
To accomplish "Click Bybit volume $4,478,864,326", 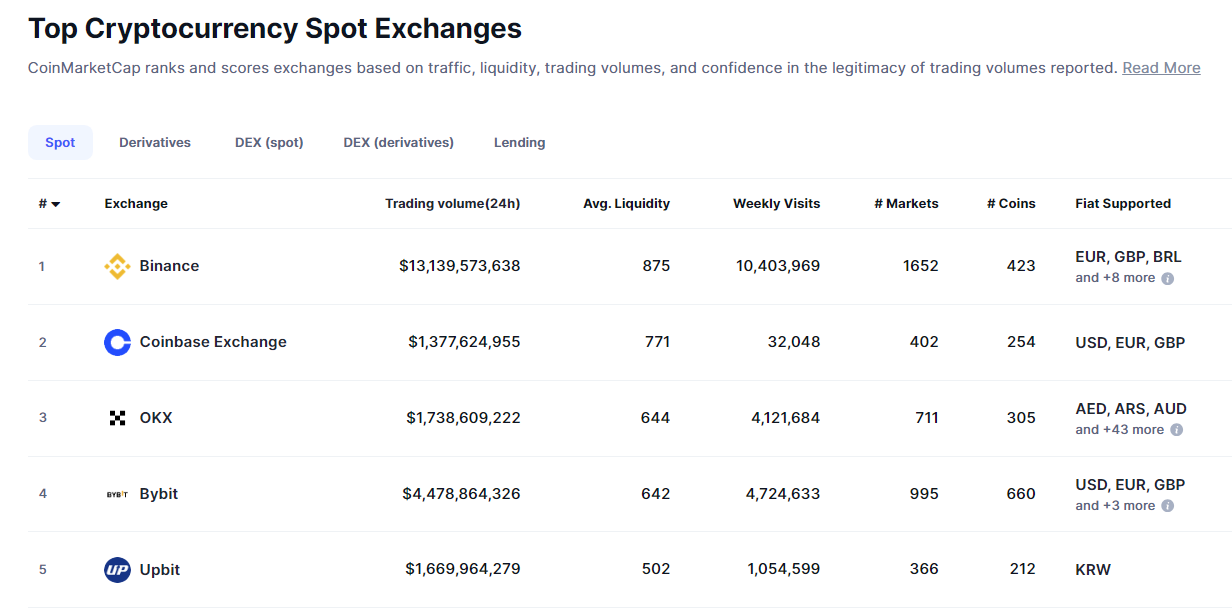I will 462,494.
